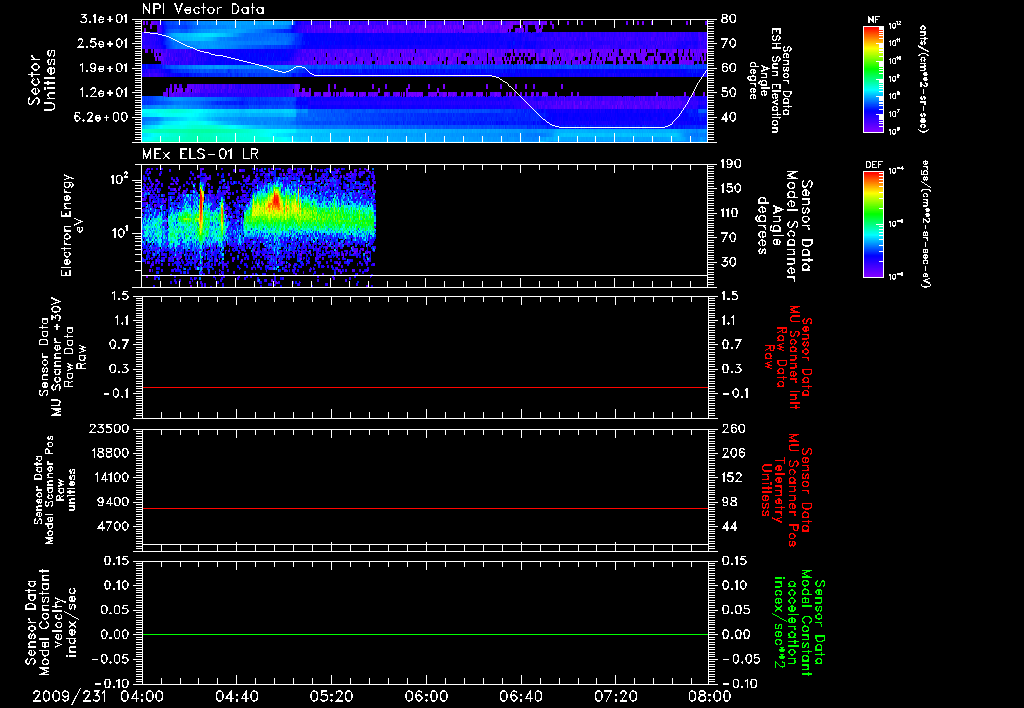Image resolution: width=1024 pixels, height=708 pixels.
Task: Click the red "MU Scanner Int" axis label
Action: pyautogui.click(x=789, y=357)
